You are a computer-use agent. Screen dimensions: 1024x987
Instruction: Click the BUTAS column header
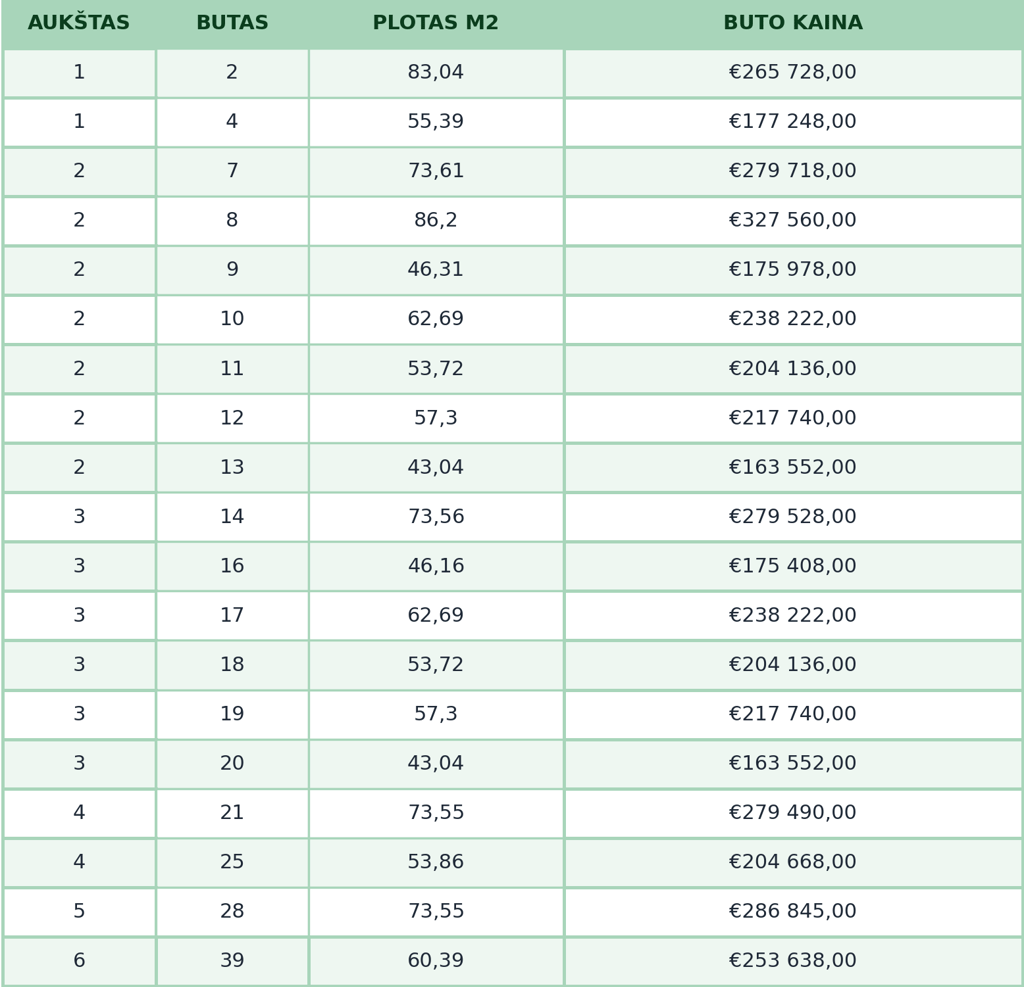[x=232, y=23]
